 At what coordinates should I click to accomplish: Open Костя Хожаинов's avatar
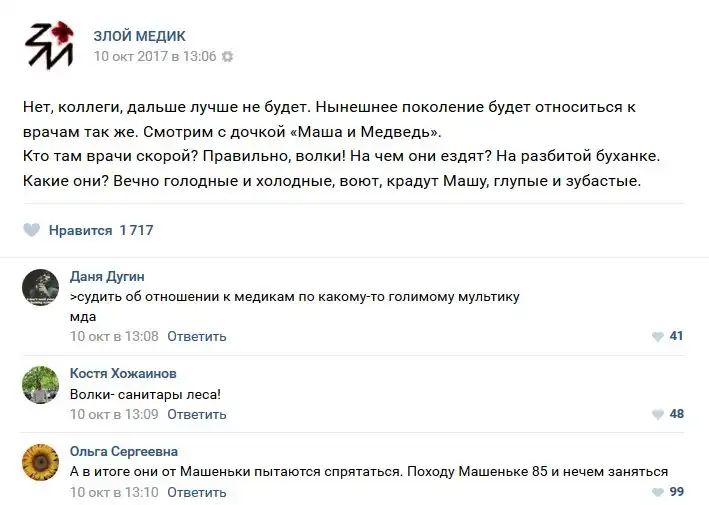coord(41,384)
